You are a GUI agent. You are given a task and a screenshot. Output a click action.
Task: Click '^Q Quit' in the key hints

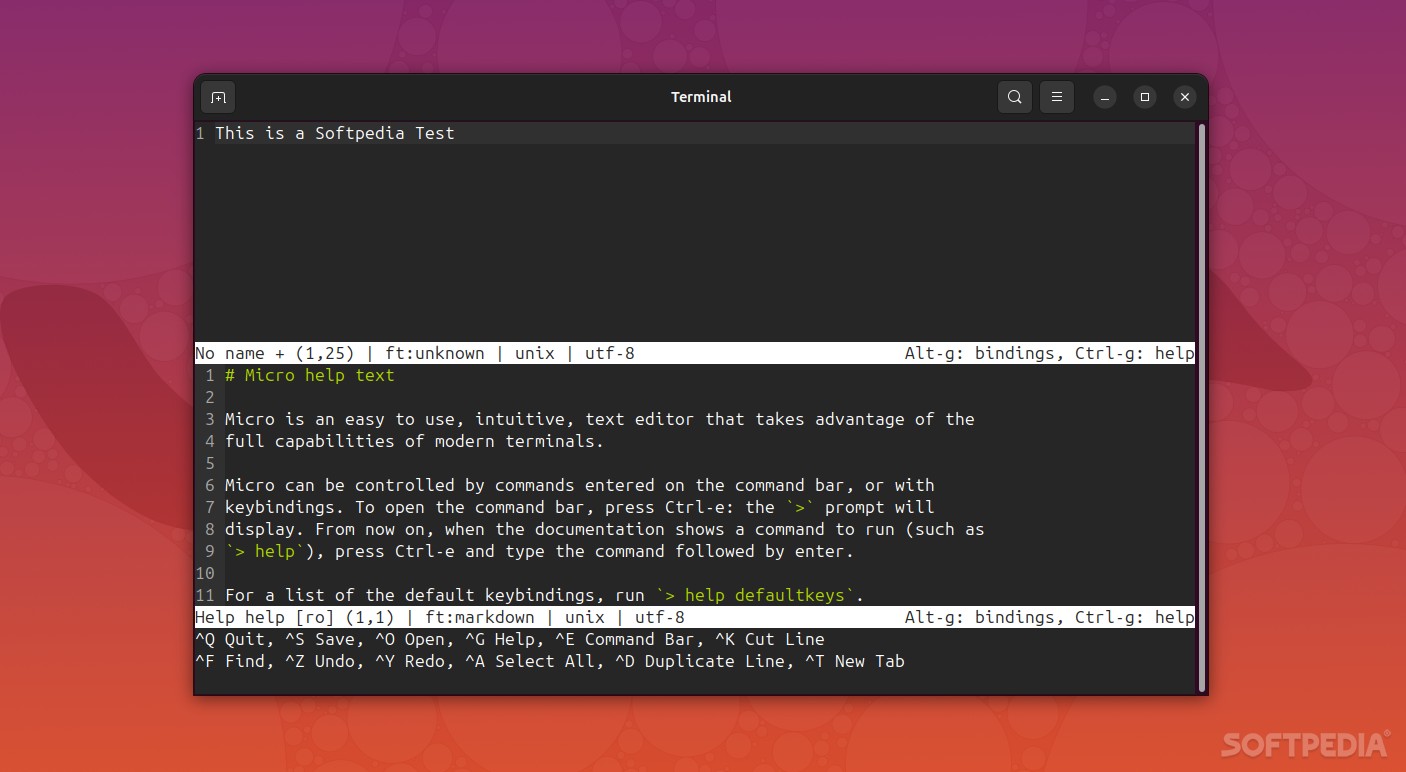pos(230,639)
